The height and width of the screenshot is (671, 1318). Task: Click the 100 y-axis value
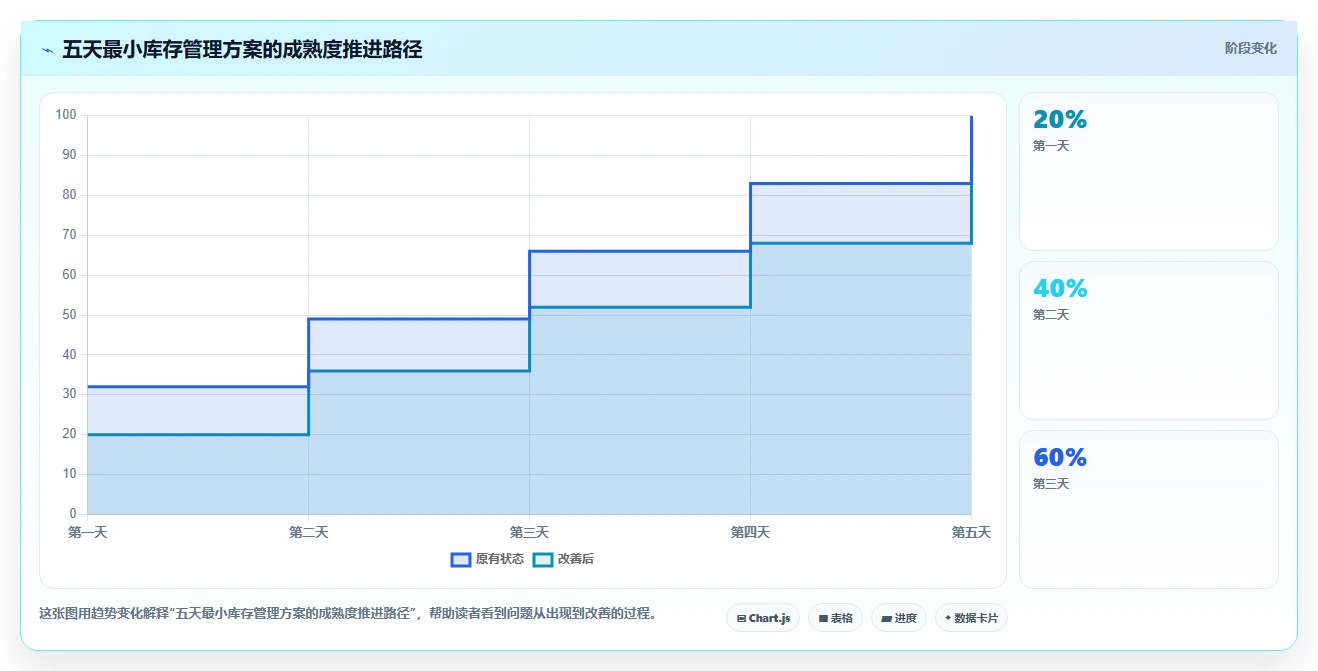[66, 115]
